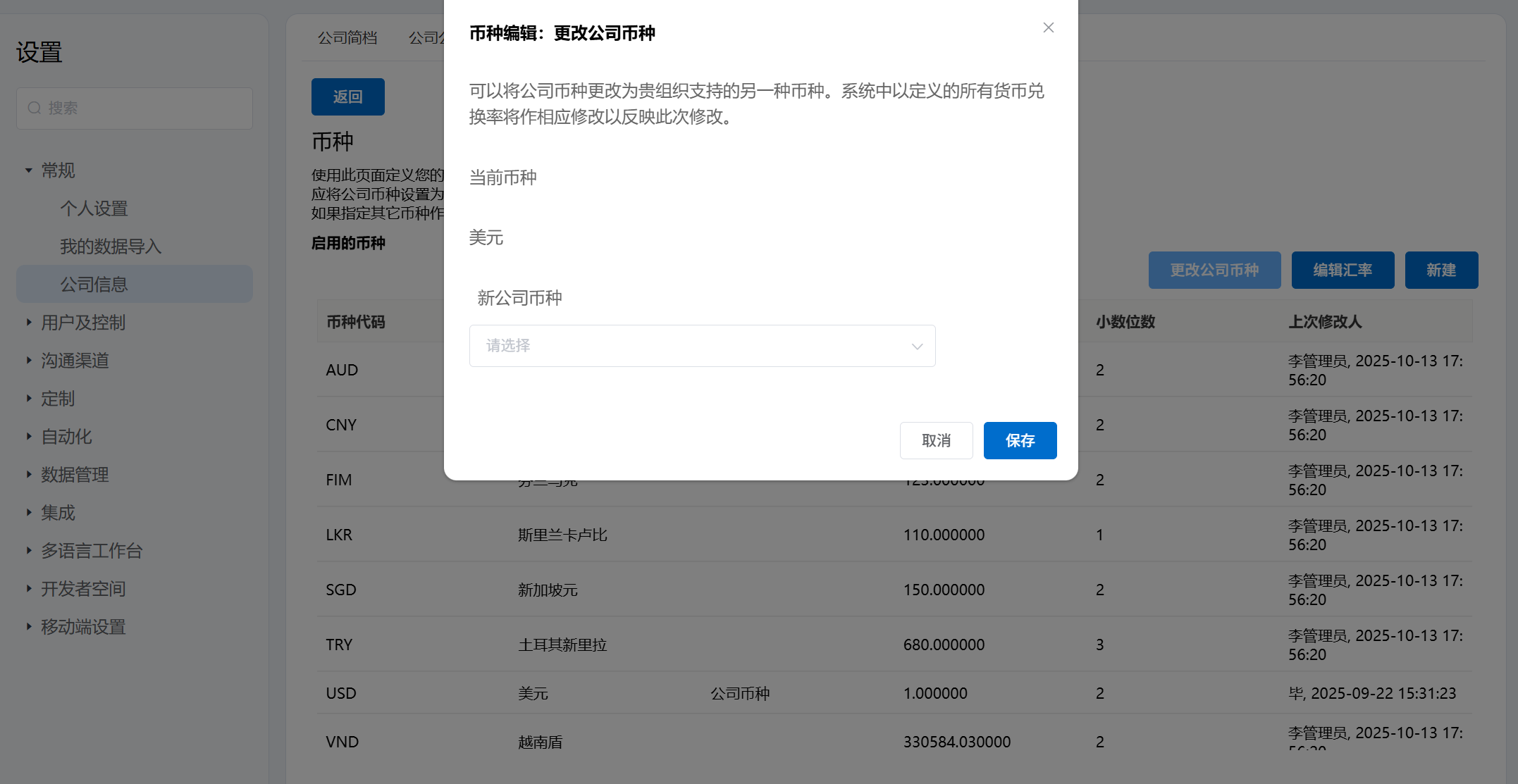This screenshot has width=1518, height=784.
Task: Open the new company currency dropdown
Action: pyautogui.click(x=702, y=346)
